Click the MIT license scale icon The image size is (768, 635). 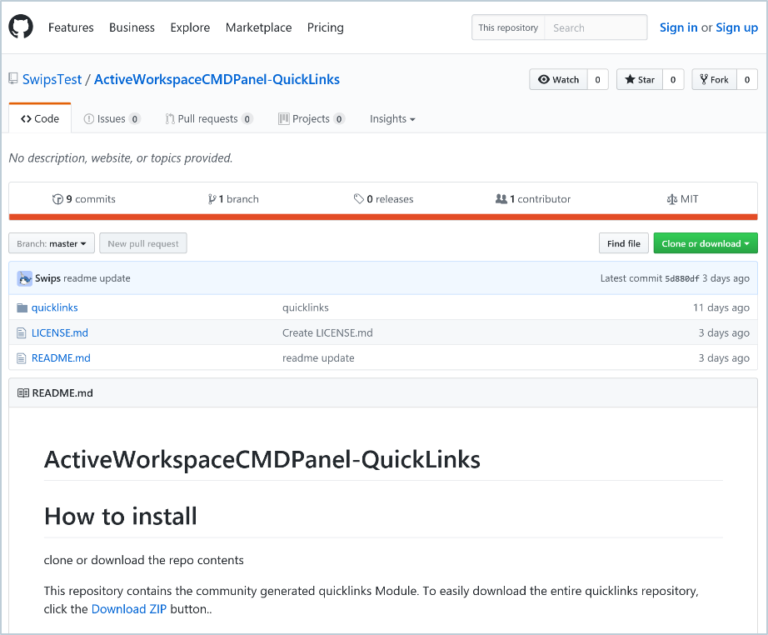click(672, 199)
